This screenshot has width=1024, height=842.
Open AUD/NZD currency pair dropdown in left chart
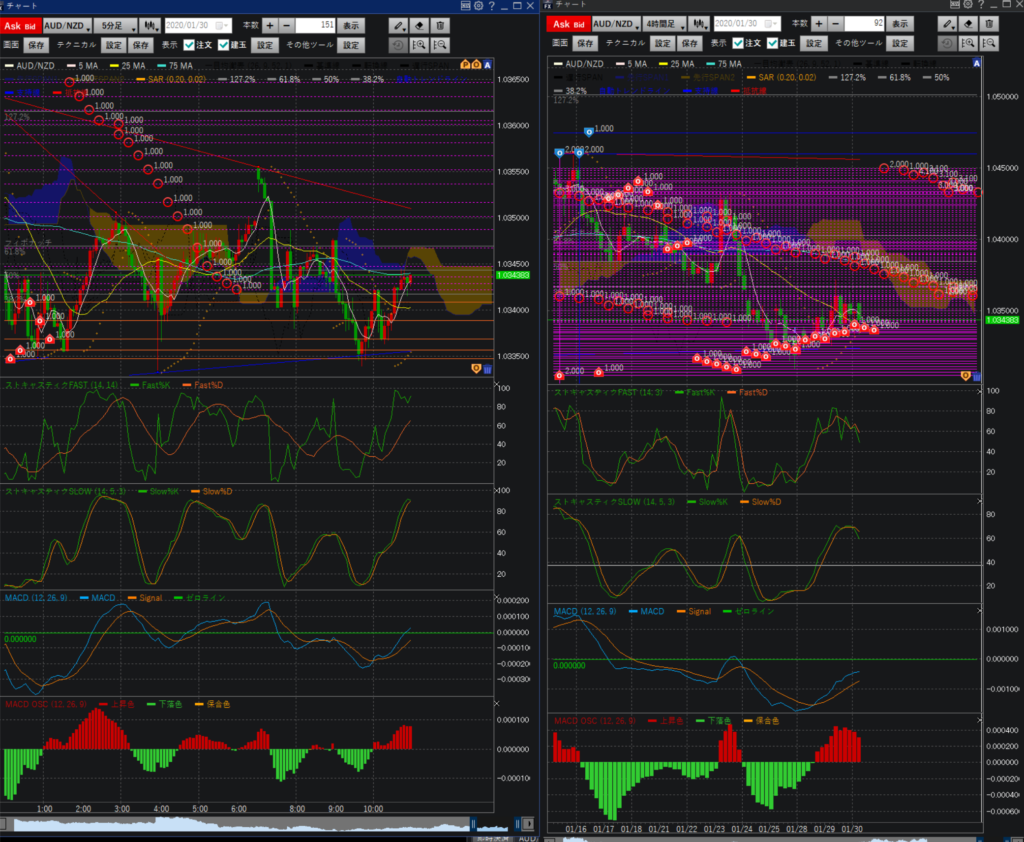pos(68,24)
